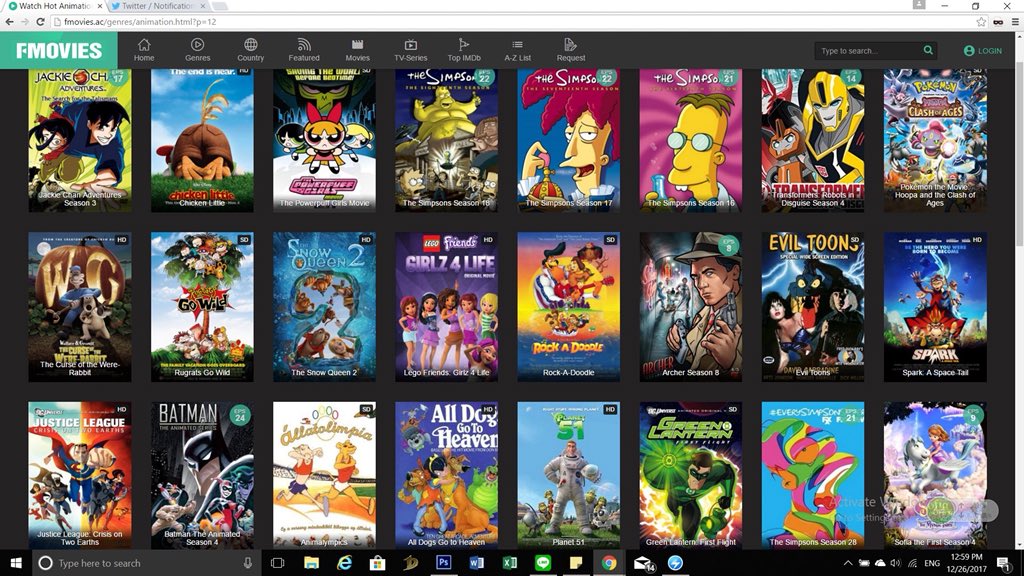
Task: Launch Photoshop from the taskbar
Action: (443, 563)
